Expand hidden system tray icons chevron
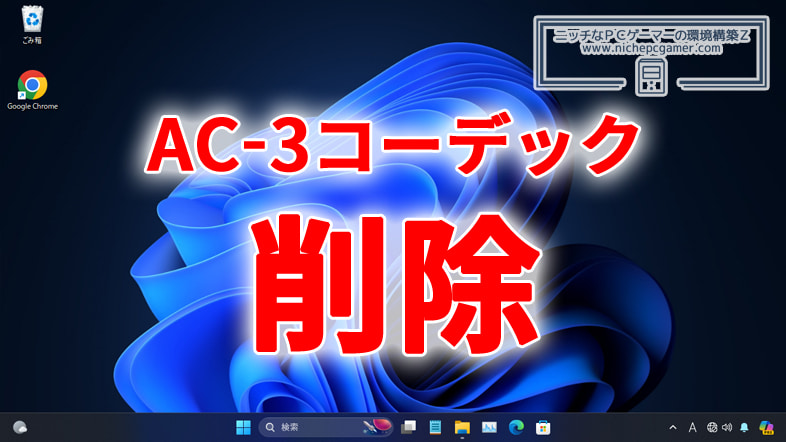This screenshot has width=786, height=442. tap(673, 427)
